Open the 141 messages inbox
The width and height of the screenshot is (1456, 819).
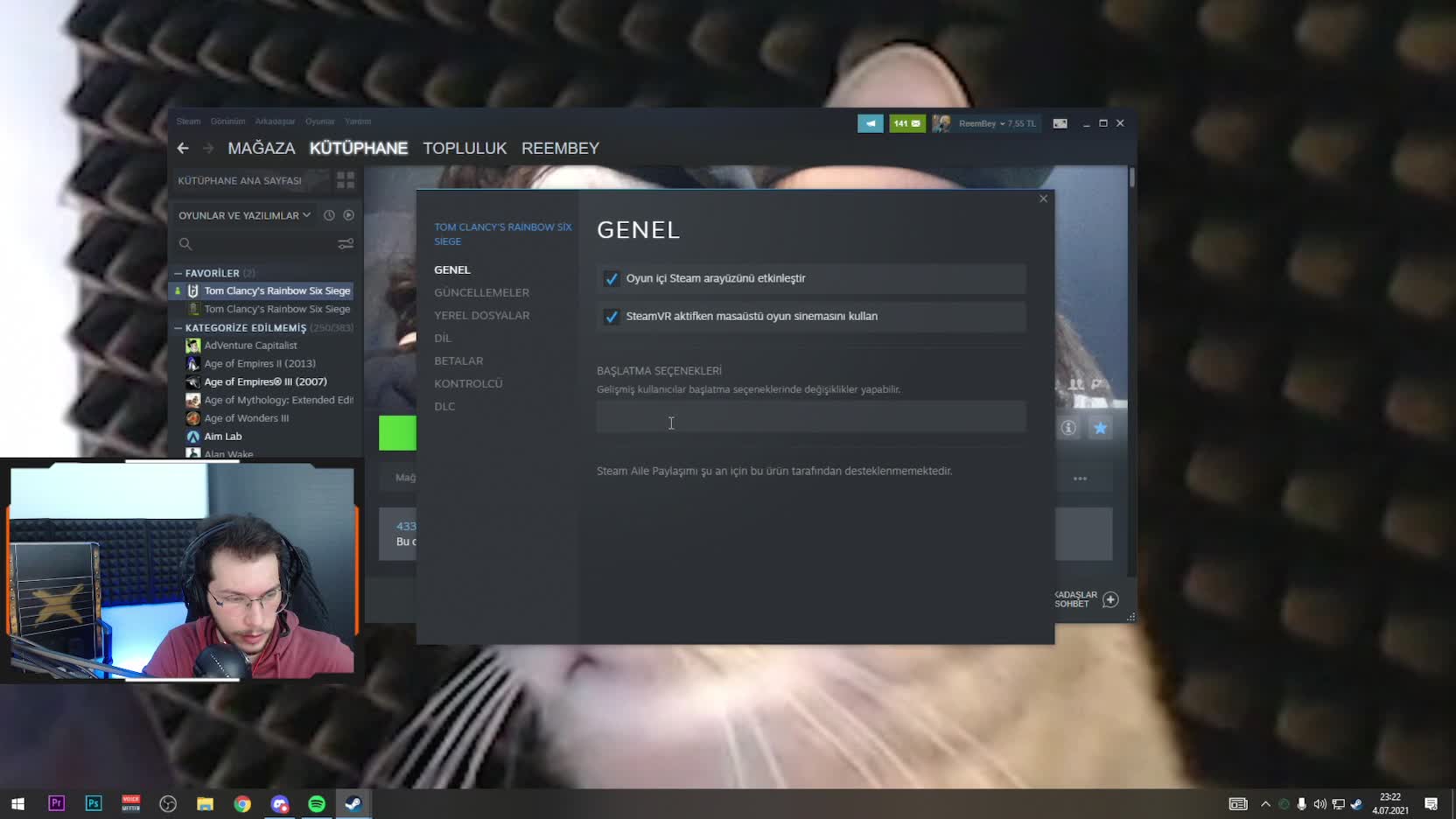pos(907,123)
